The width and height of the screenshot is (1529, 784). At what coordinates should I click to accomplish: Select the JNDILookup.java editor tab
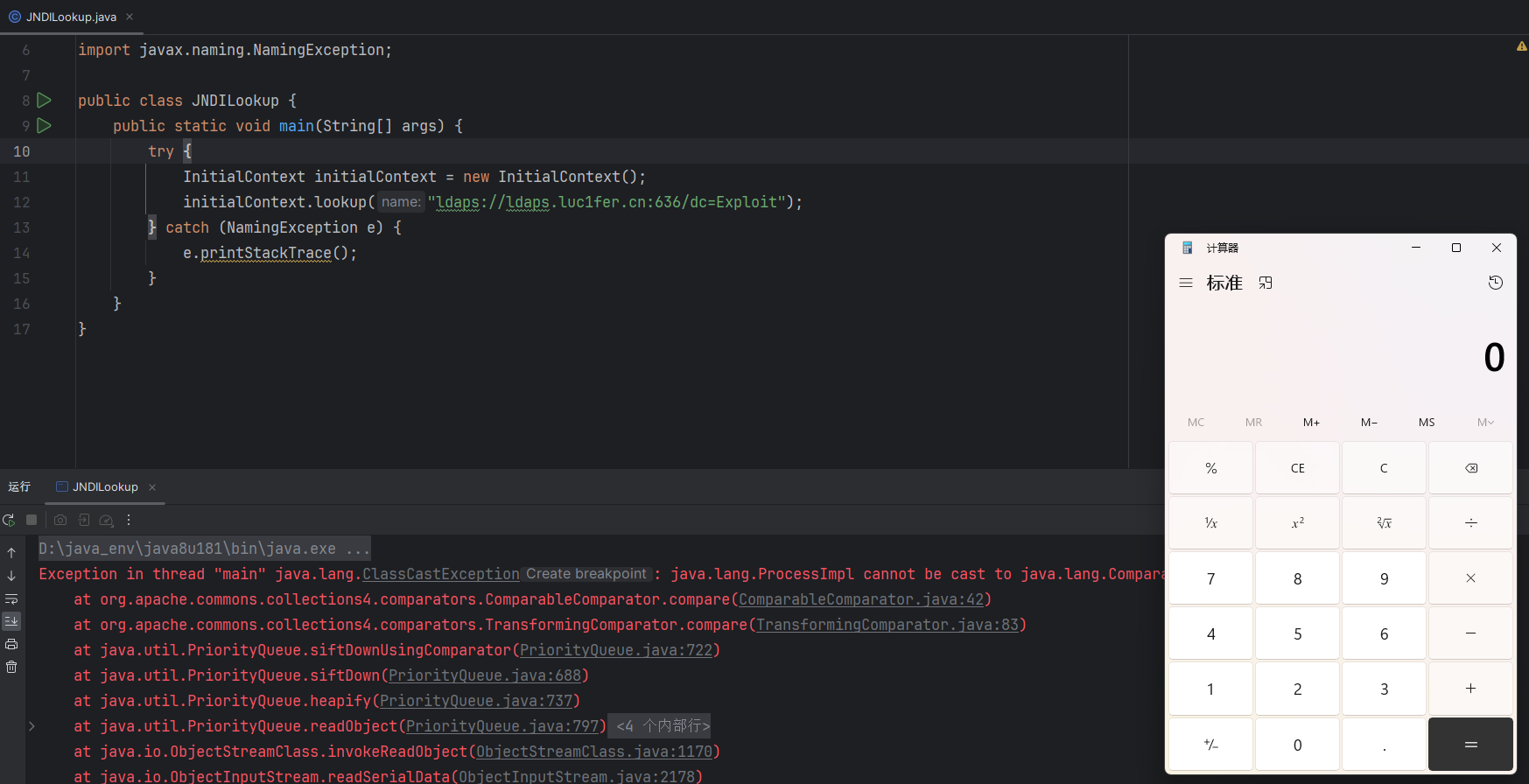[x=71, y=17]
